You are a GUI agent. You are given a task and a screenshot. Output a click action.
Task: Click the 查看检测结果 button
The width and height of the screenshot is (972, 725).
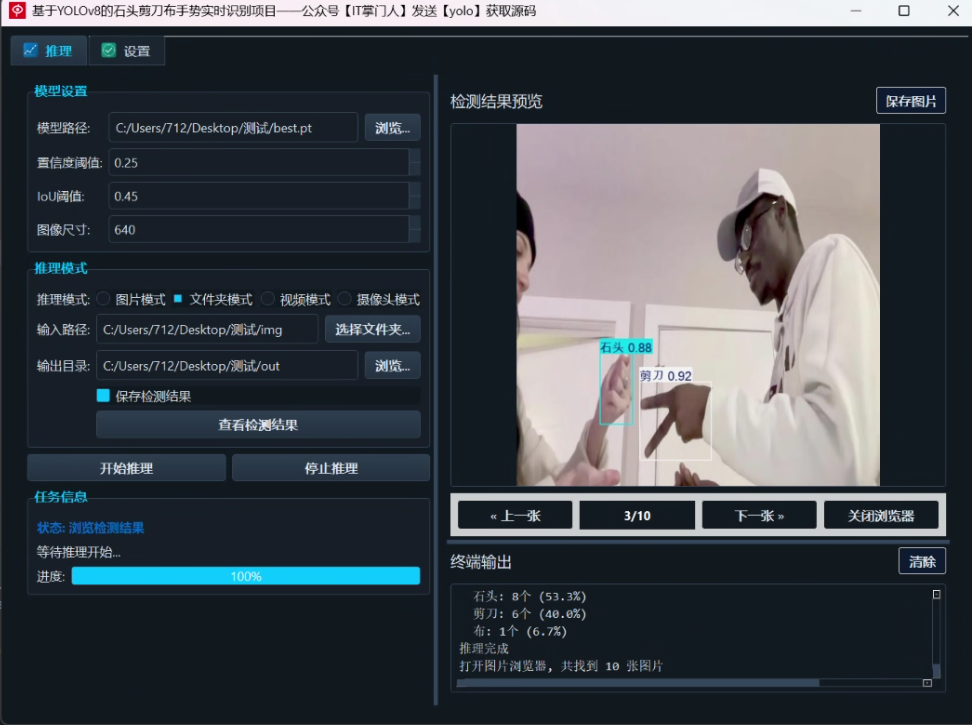coord(258,424)
